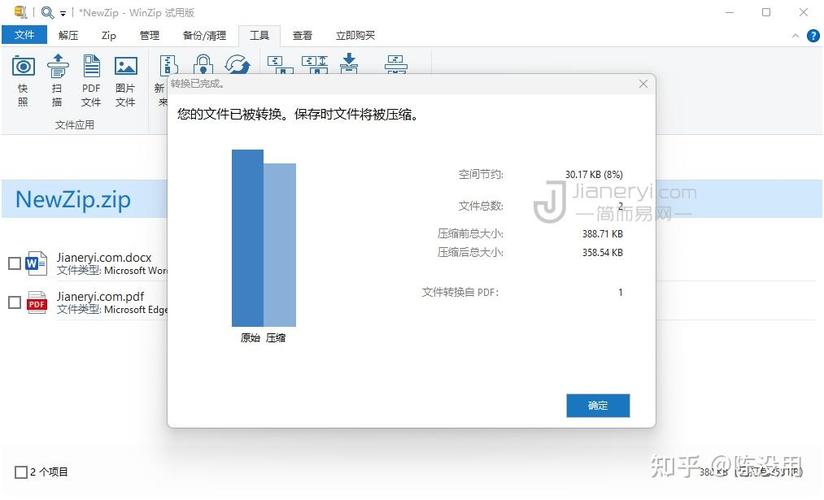
Task: Close the 转换已完成 dialog with X
Action: (643, 84)
